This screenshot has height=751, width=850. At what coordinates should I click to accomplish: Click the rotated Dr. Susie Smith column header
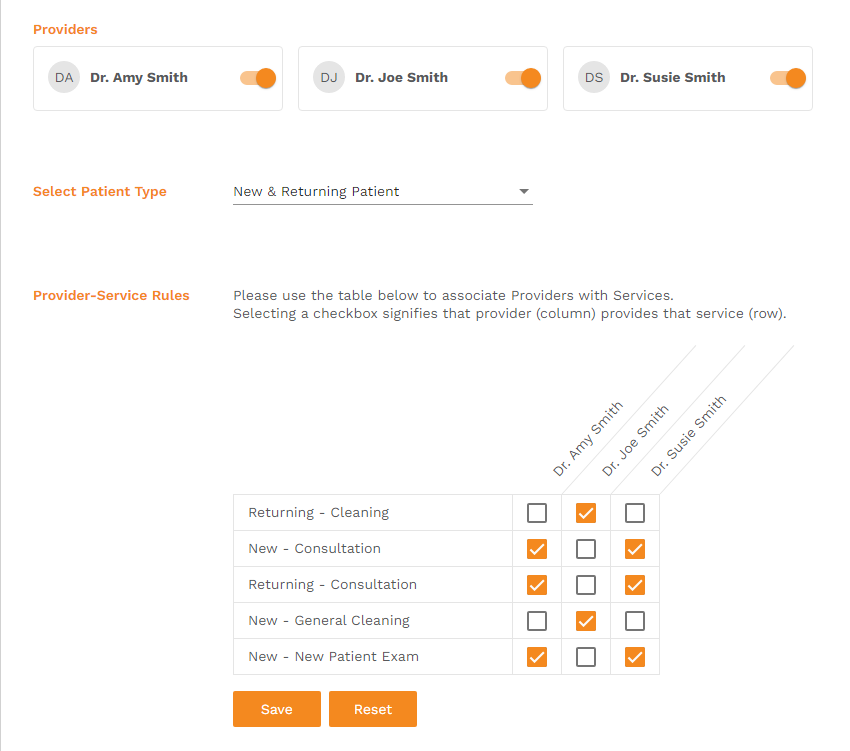click(688, 436)
